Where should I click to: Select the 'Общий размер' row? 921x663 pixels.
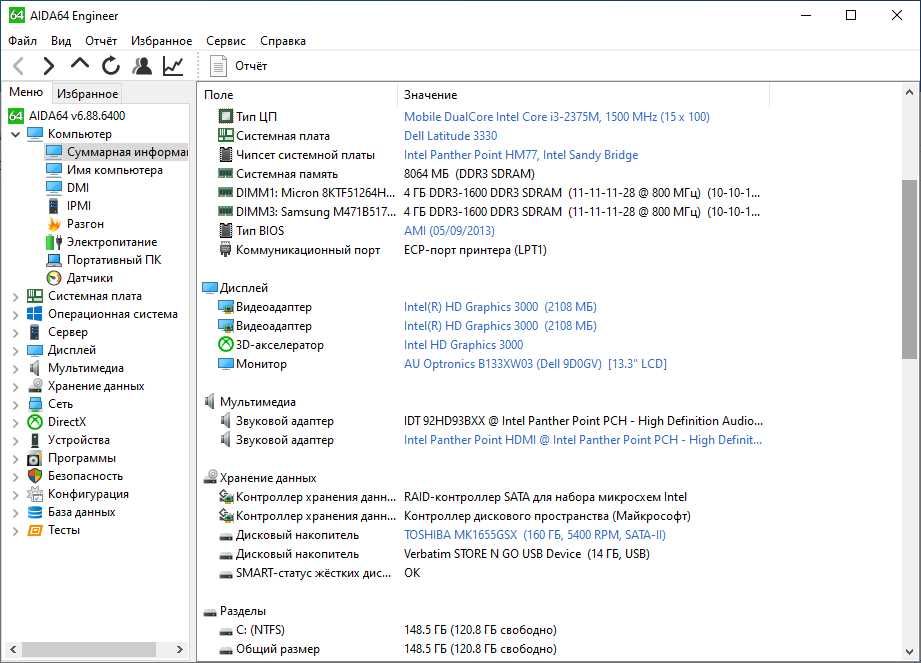click(x=387, y=649)
